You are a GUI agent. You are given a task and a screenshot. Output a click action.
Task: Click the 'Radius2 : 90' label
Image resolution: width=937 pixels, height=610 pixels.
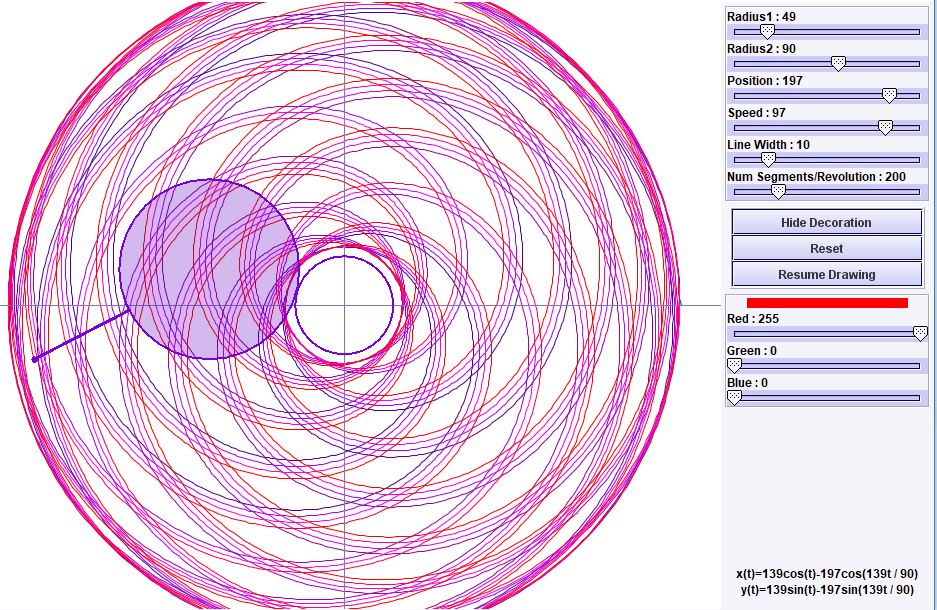pyautogui.click(x=761, y=49)
